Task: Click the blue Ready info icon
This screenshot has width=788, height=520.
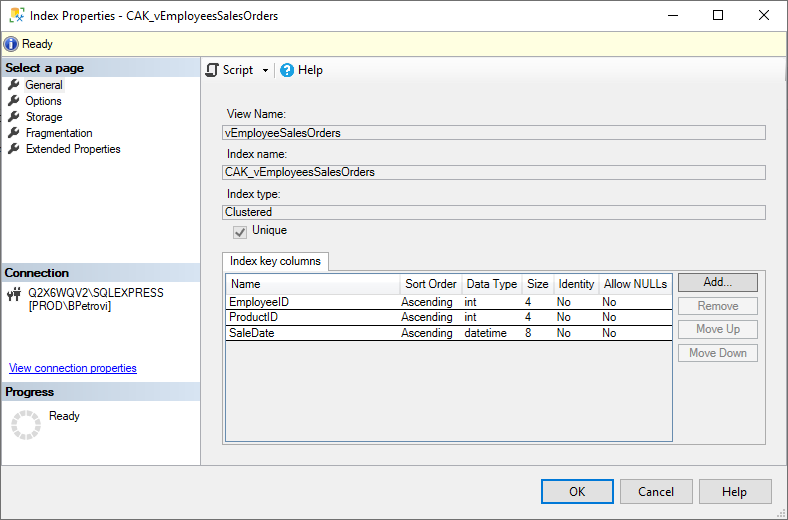Action: pyautogui.click(x=11, y=44)
